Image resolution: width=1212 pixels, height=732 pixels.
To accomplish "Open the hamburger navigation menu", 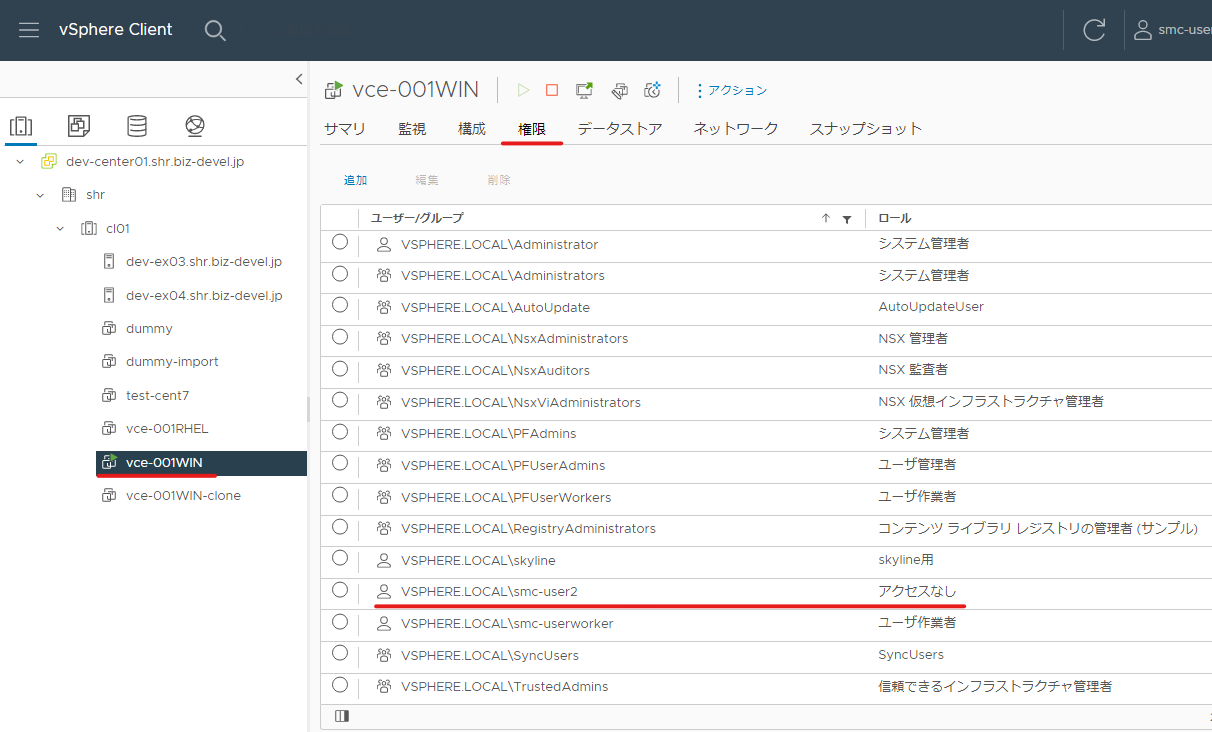I will tap(29, 30).
